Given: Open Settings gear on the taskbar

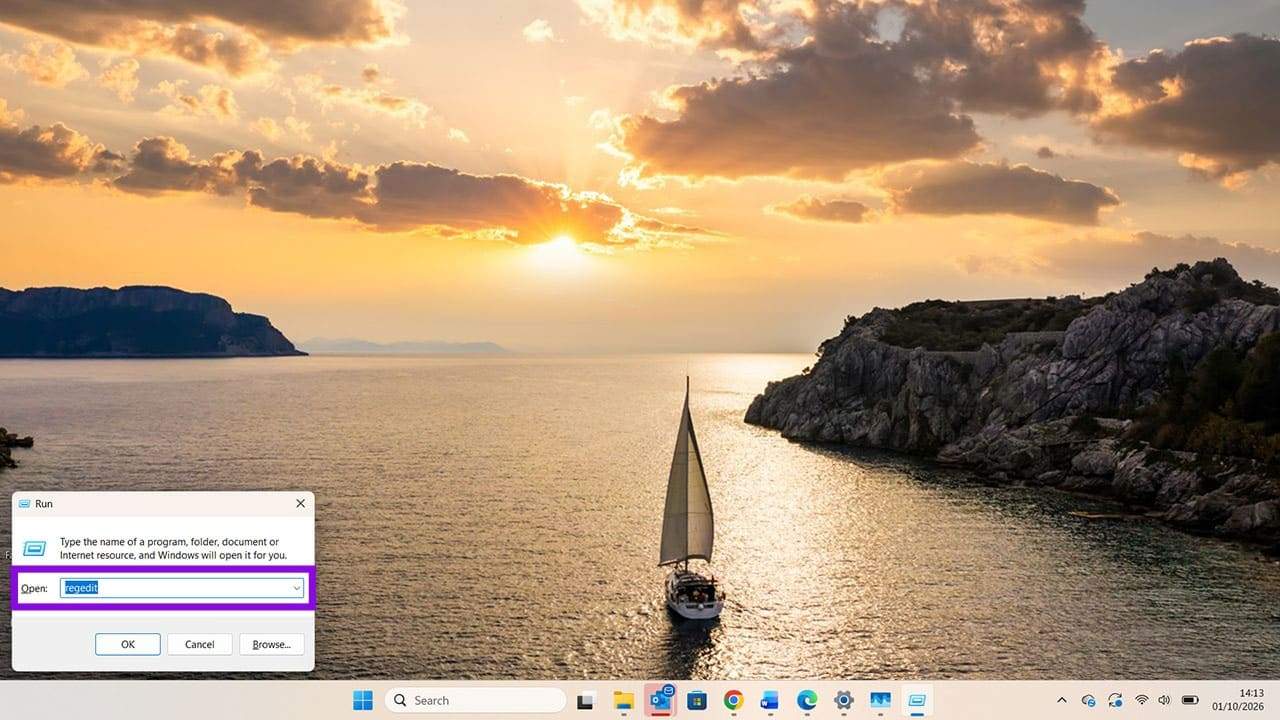Looking at the screenshot, I should 844,700.
